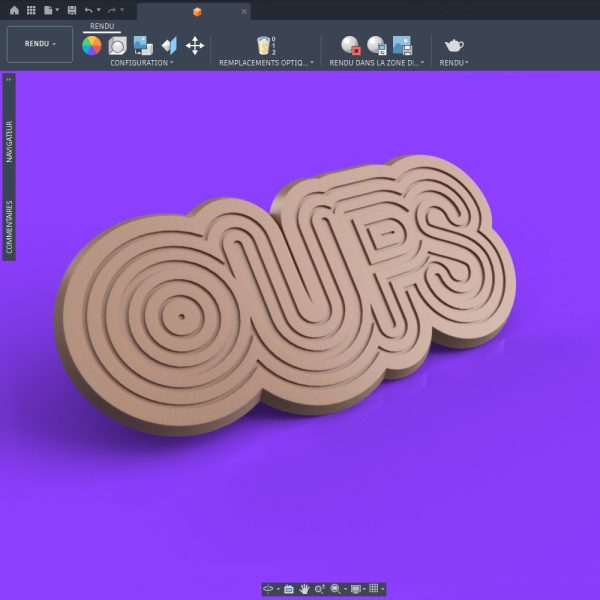The height and width of the screenshot is (600, 600).
Task: Open the NAVIGATEUR side panel
Action: (9, 142)
